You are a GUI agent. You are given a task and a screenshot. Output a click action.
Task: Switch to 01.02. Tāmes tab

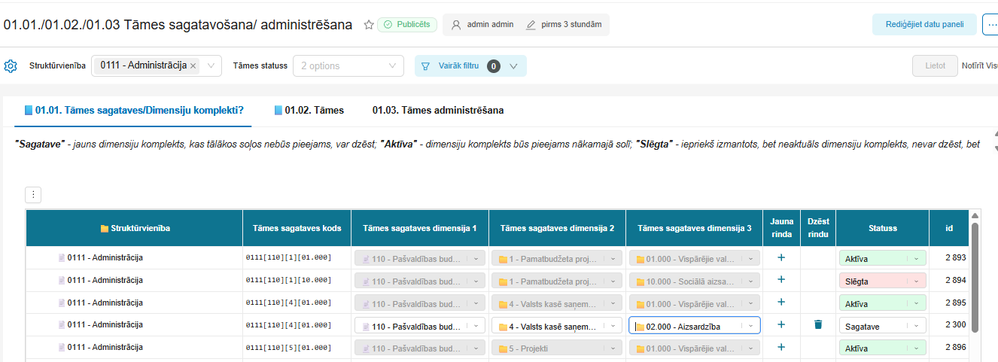point(309,110)
